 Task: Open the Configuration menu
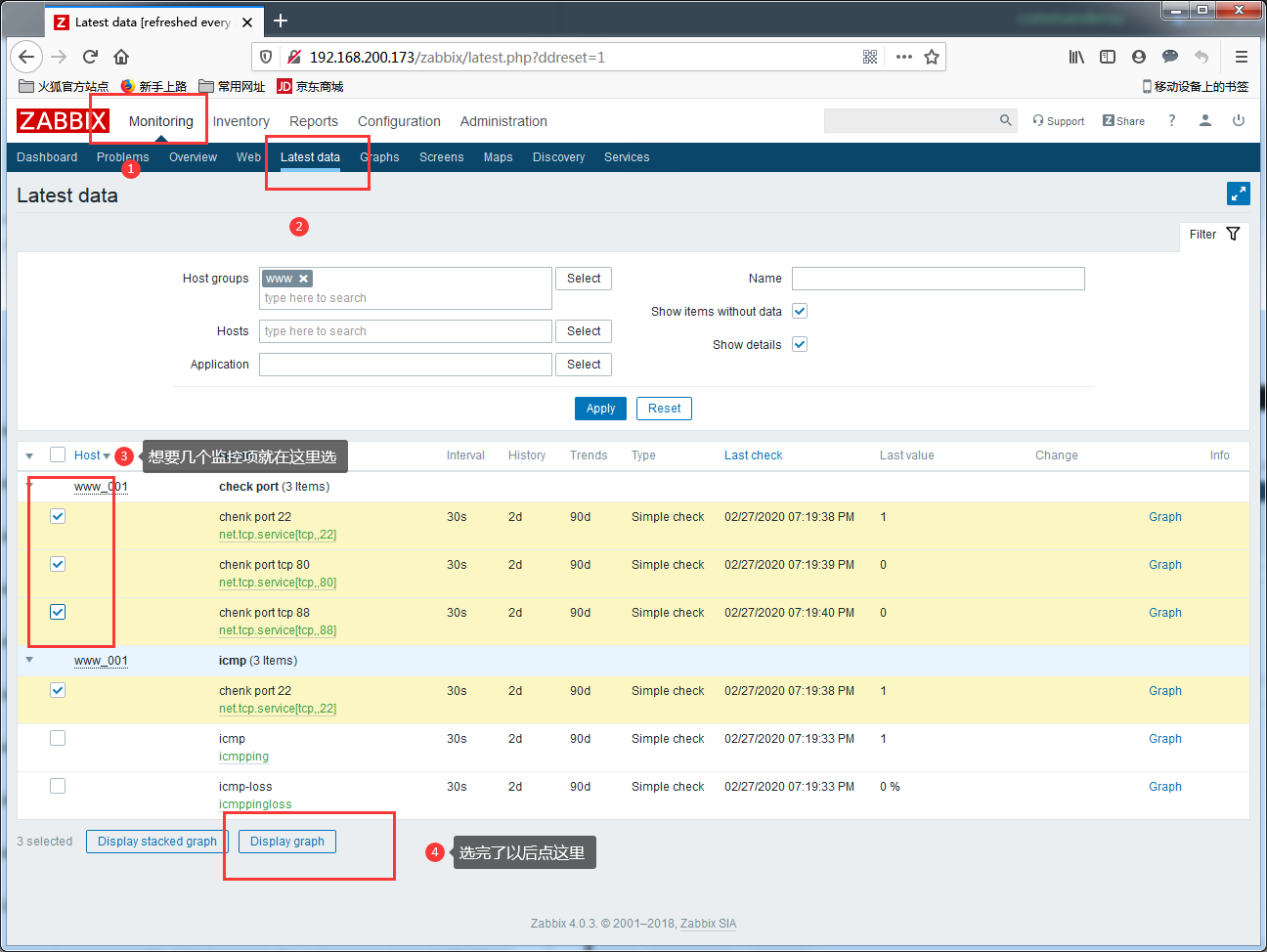pos(399,121)
